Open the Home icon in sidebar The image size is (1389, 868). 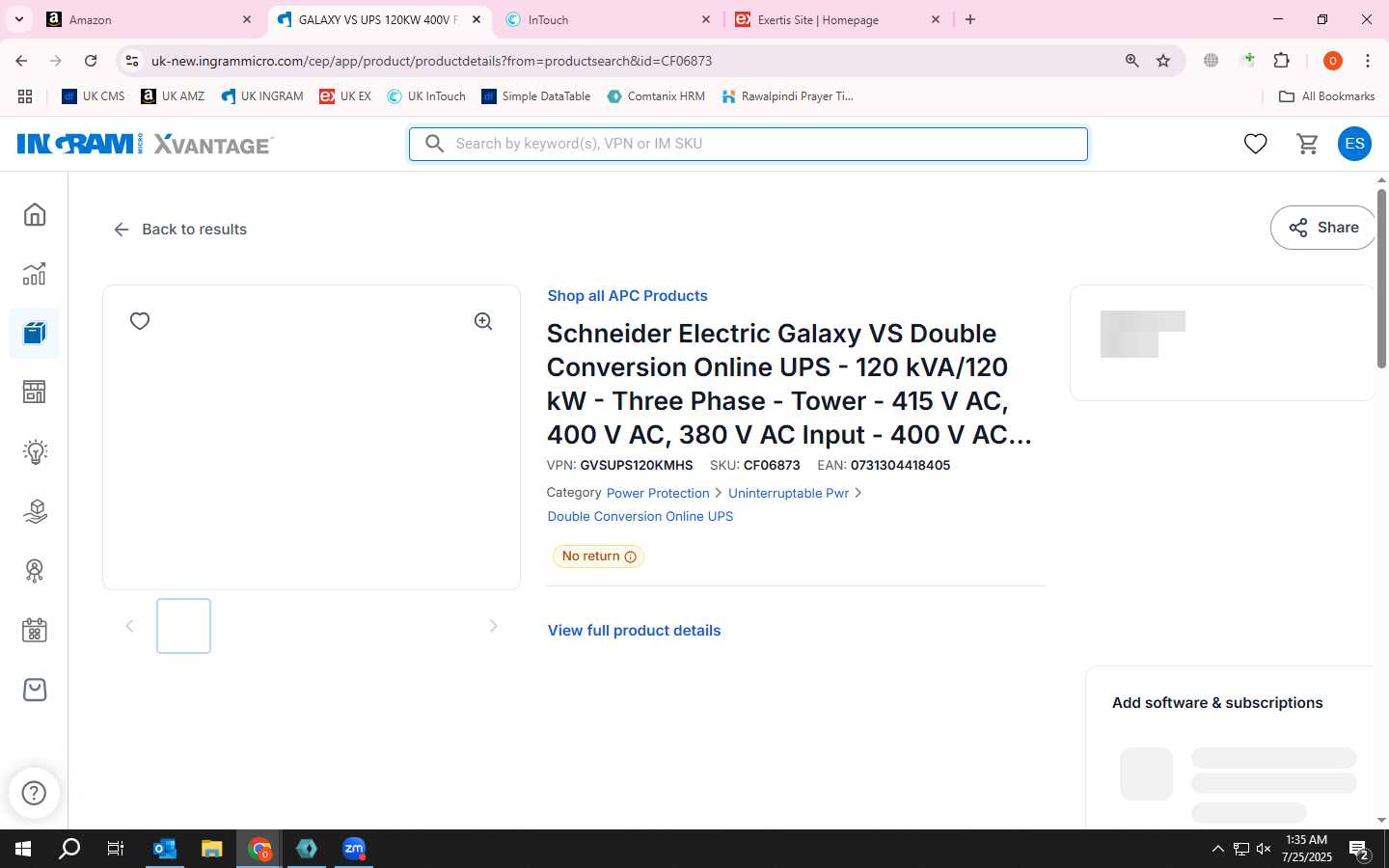35,214
